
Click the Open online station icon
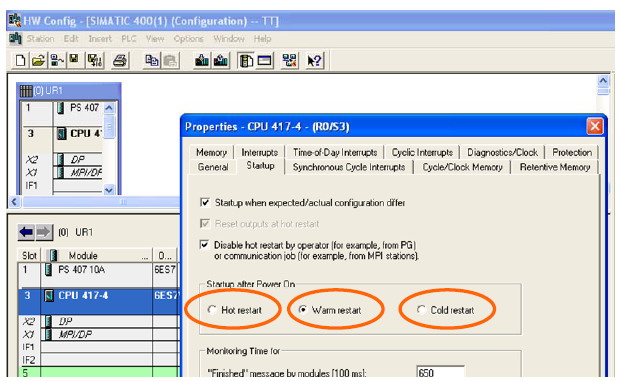pyautogui.click(x=57, y=61)
